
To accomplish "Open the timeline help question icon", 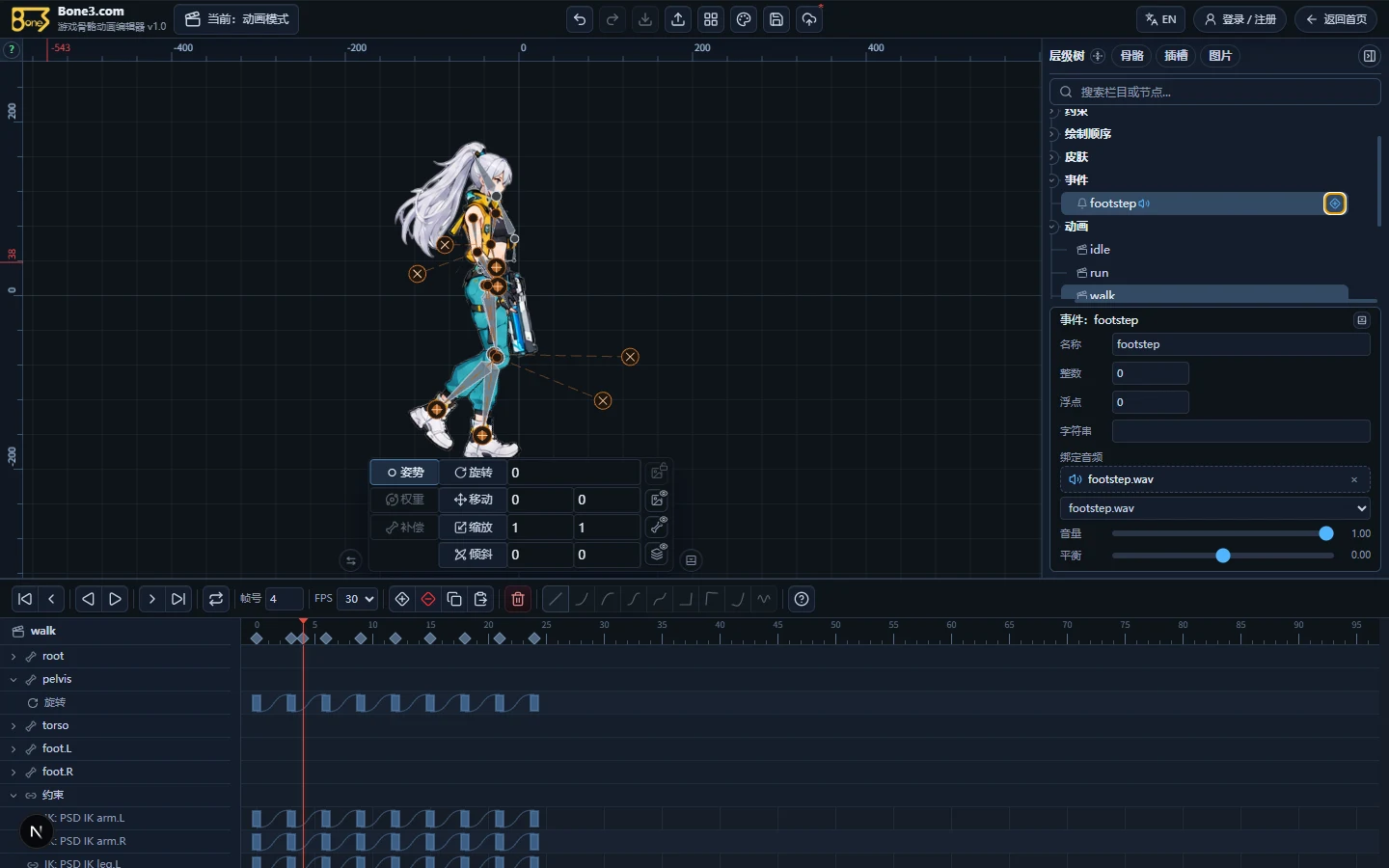I will click(802, 599).
